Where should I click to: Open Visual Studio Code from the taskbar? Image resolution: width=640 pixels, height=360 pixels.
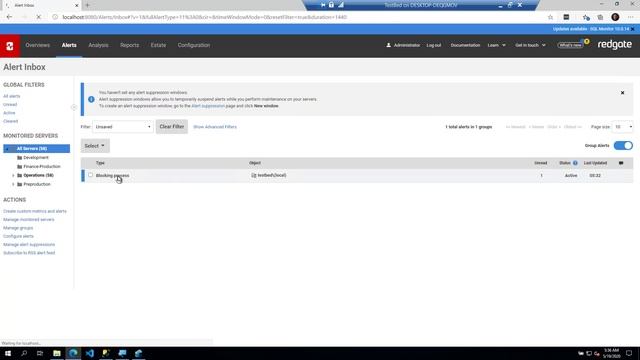click(90, 353)
